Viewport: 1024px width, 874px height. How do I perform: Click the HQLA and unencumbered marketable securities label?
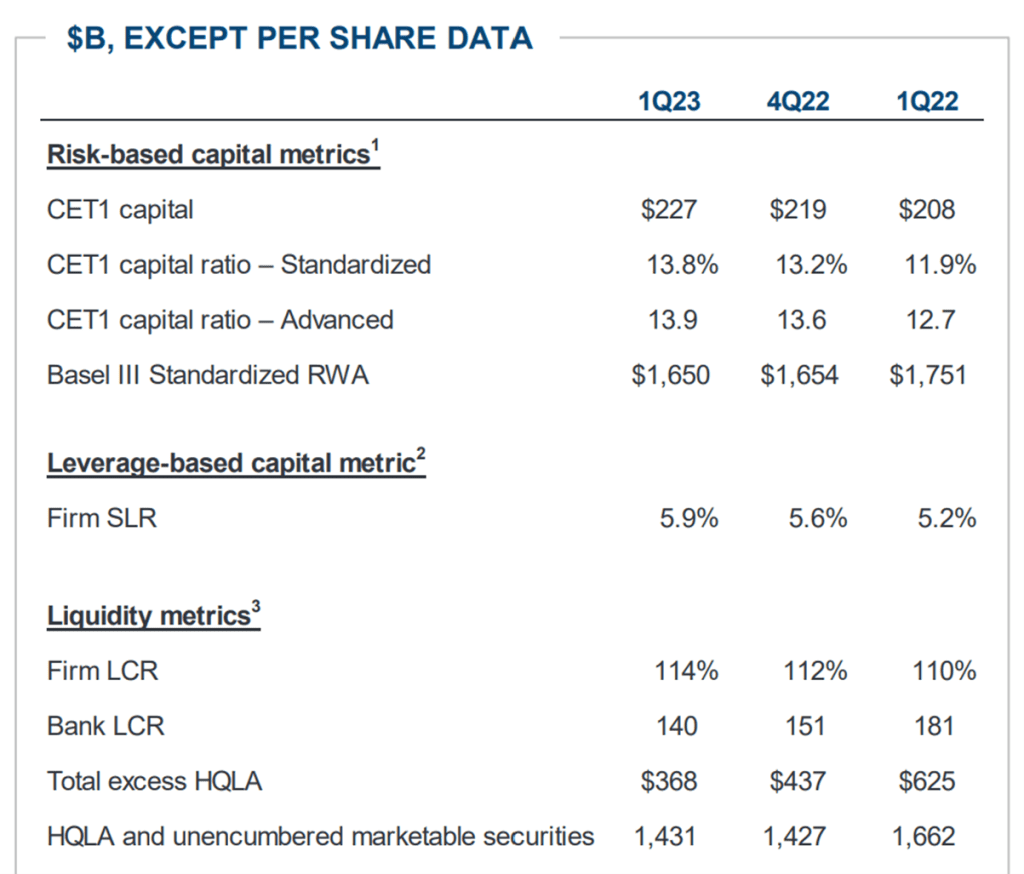tap(320, 835)
